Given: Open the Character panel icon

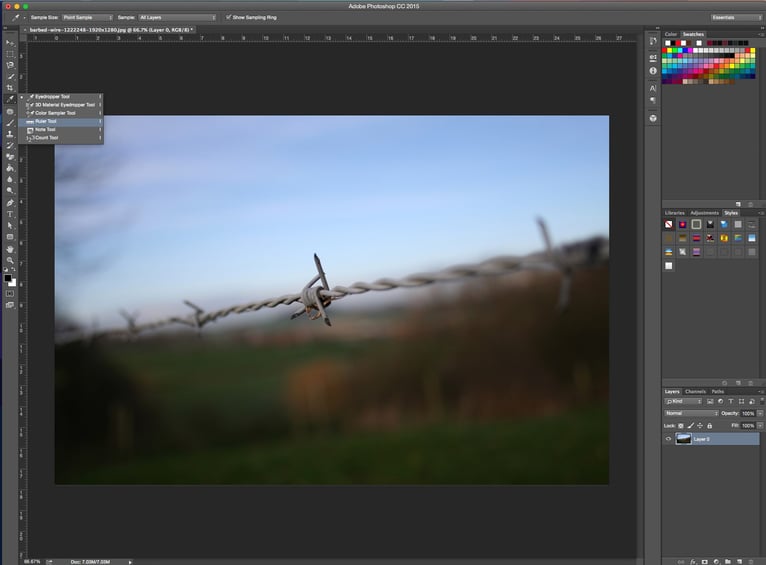Looking at the screenshot, I should coord(653,88).
